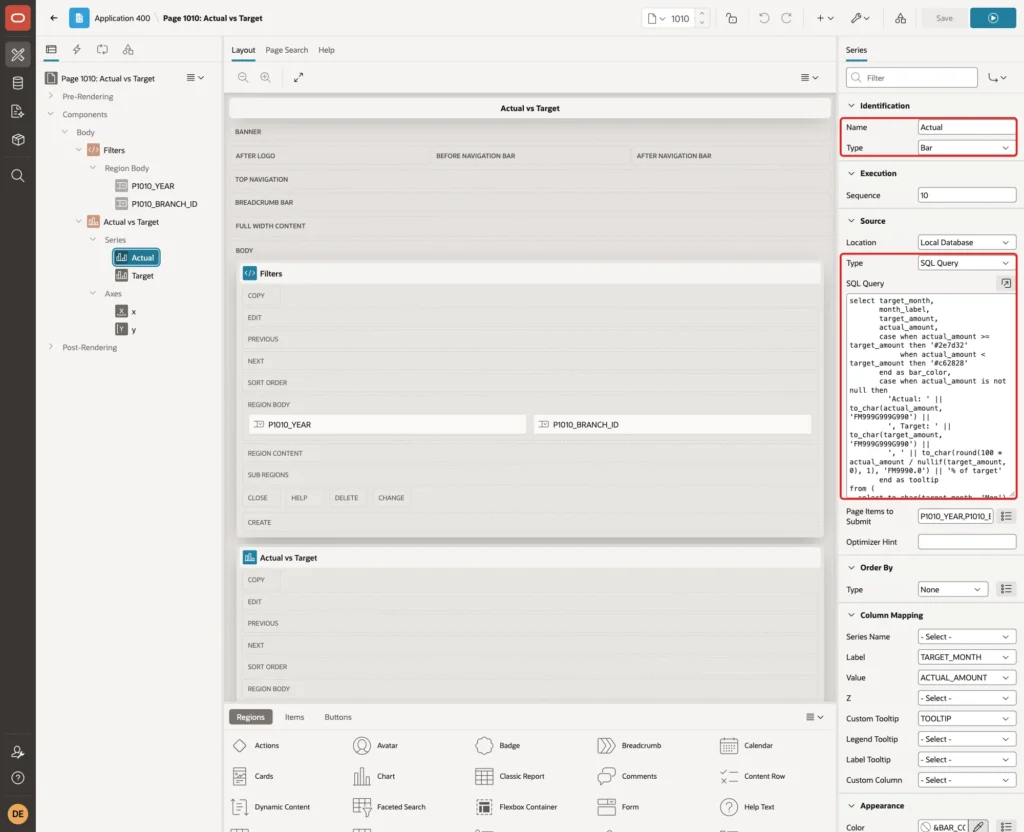Switch to the Page Search tab
Viewport: 1024px width, 832px height.
click(x=286, y=50)
